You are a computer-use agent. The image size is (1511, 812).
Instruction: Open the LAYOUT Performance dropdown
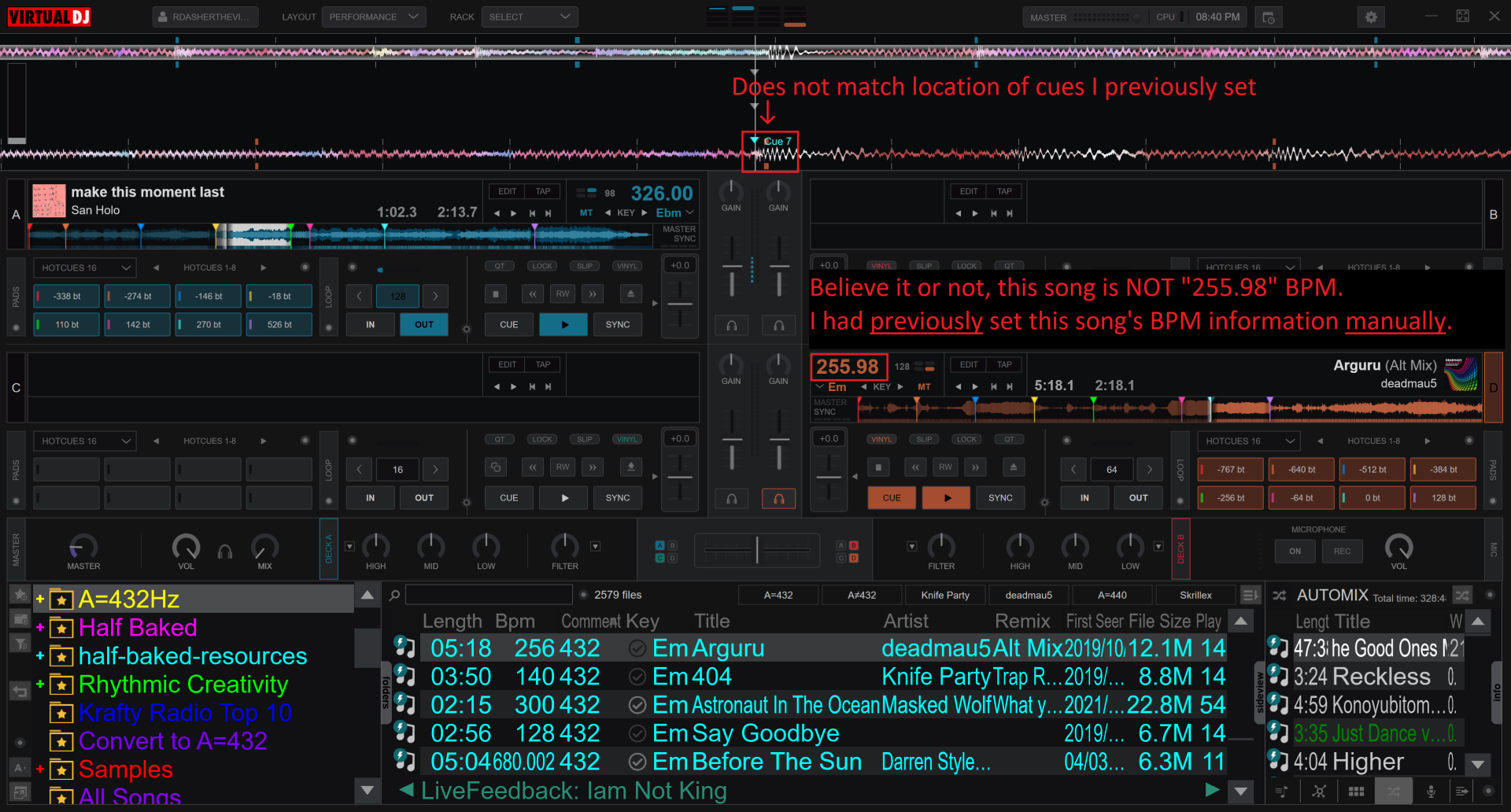coord(374,17)
